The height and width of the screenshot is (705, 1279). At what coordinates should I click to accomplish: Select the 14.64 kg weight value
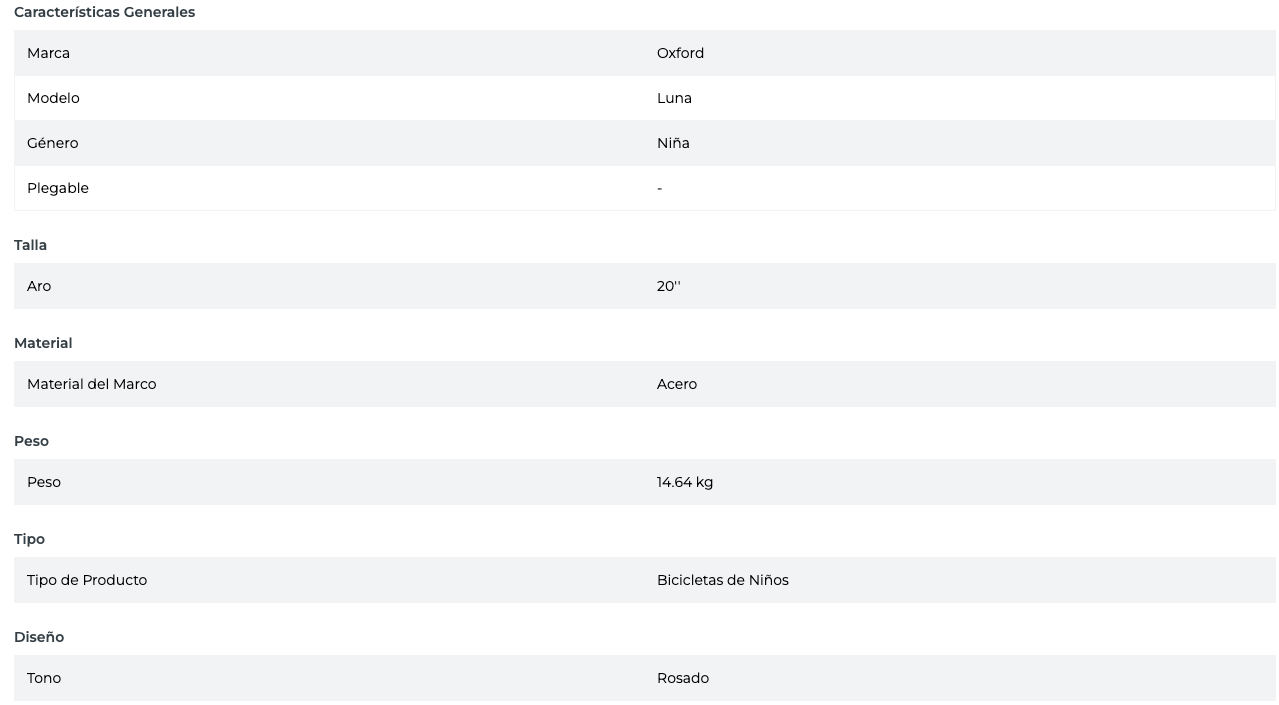tap(685, 482)
